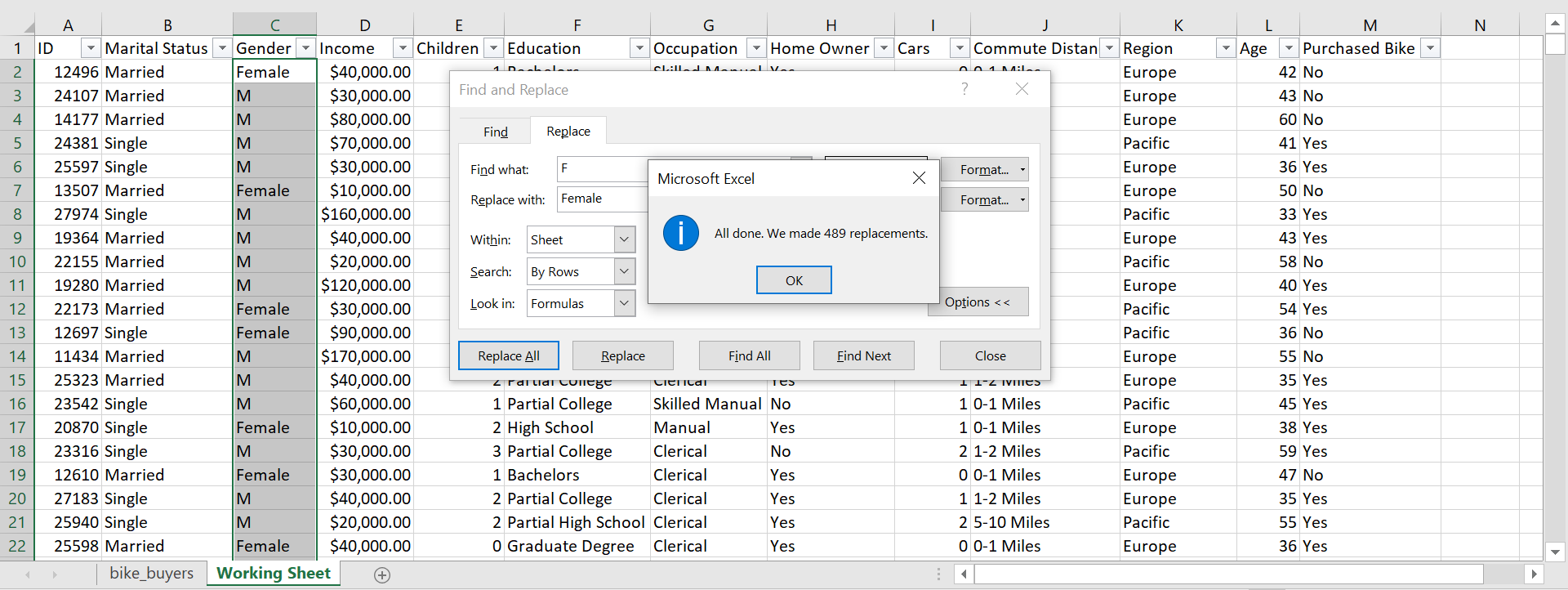This screenshot has width=1568, height=590.
Task: Open the Look in dropdown showing Formulas
Action: click(624, 303)
